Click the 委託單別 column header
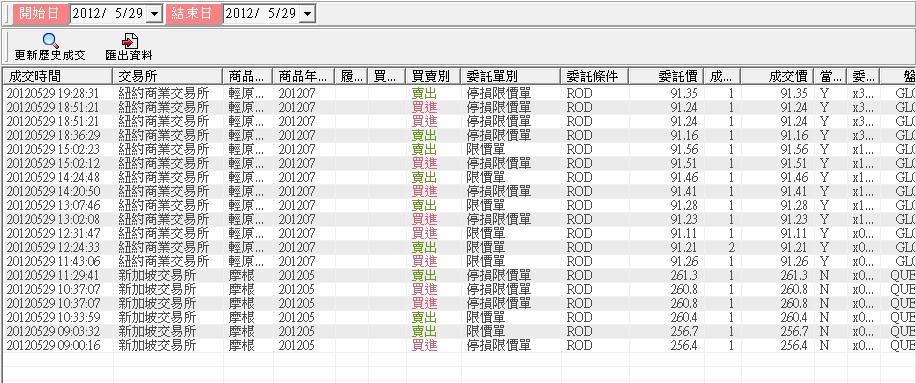This screenshot has height=383, width=916. pyautogui.click(x=511, y=76)
